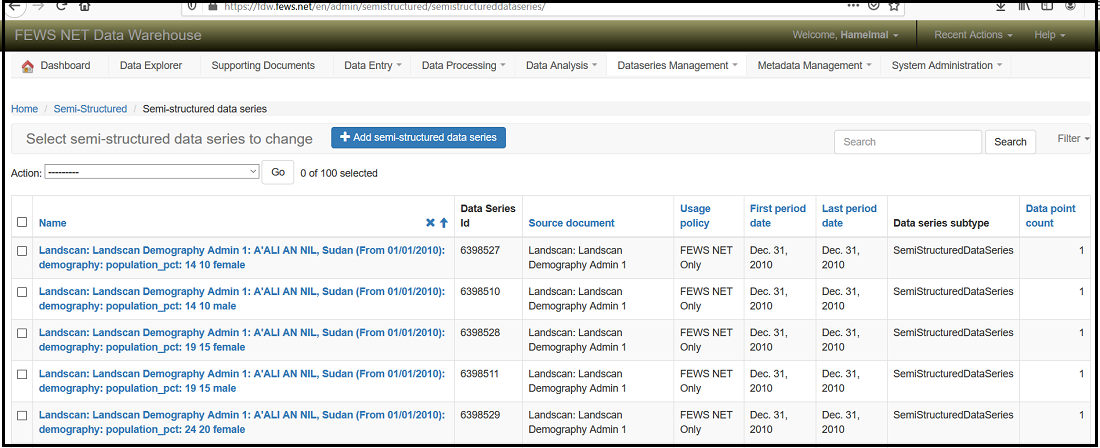Bookmark this page with the star icon

pyautogui.click(x=894, y=6)
